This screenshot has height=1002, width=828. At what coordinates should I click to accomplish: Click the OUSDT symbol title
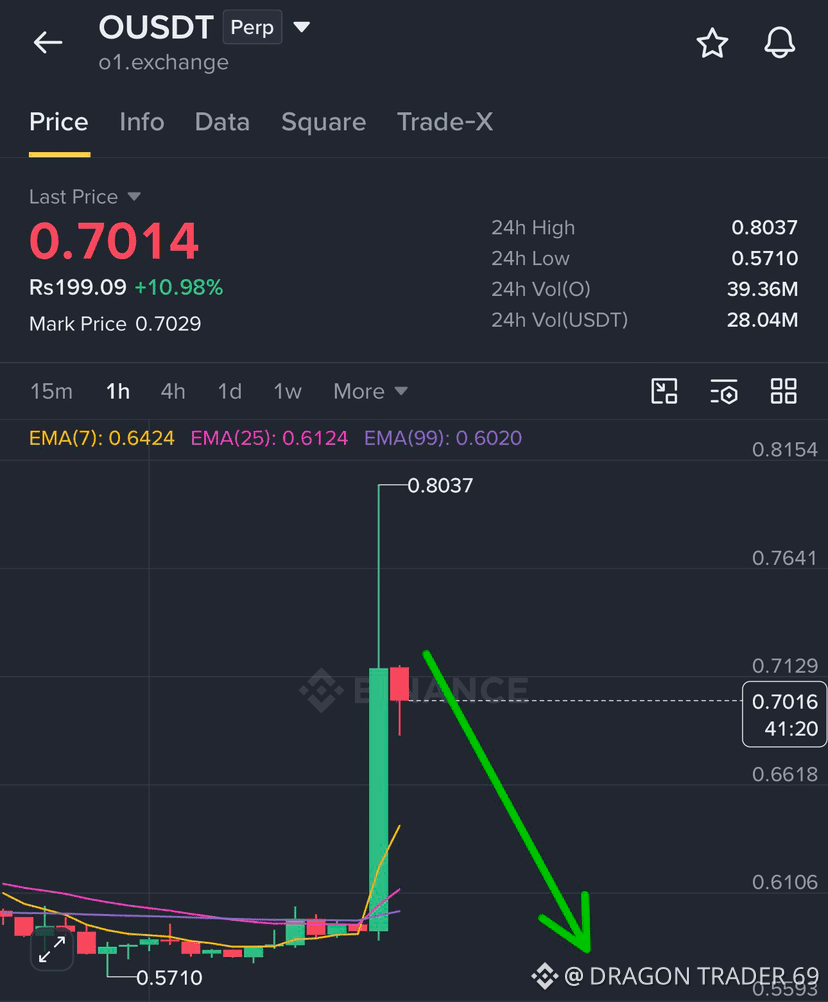(156, 27)
